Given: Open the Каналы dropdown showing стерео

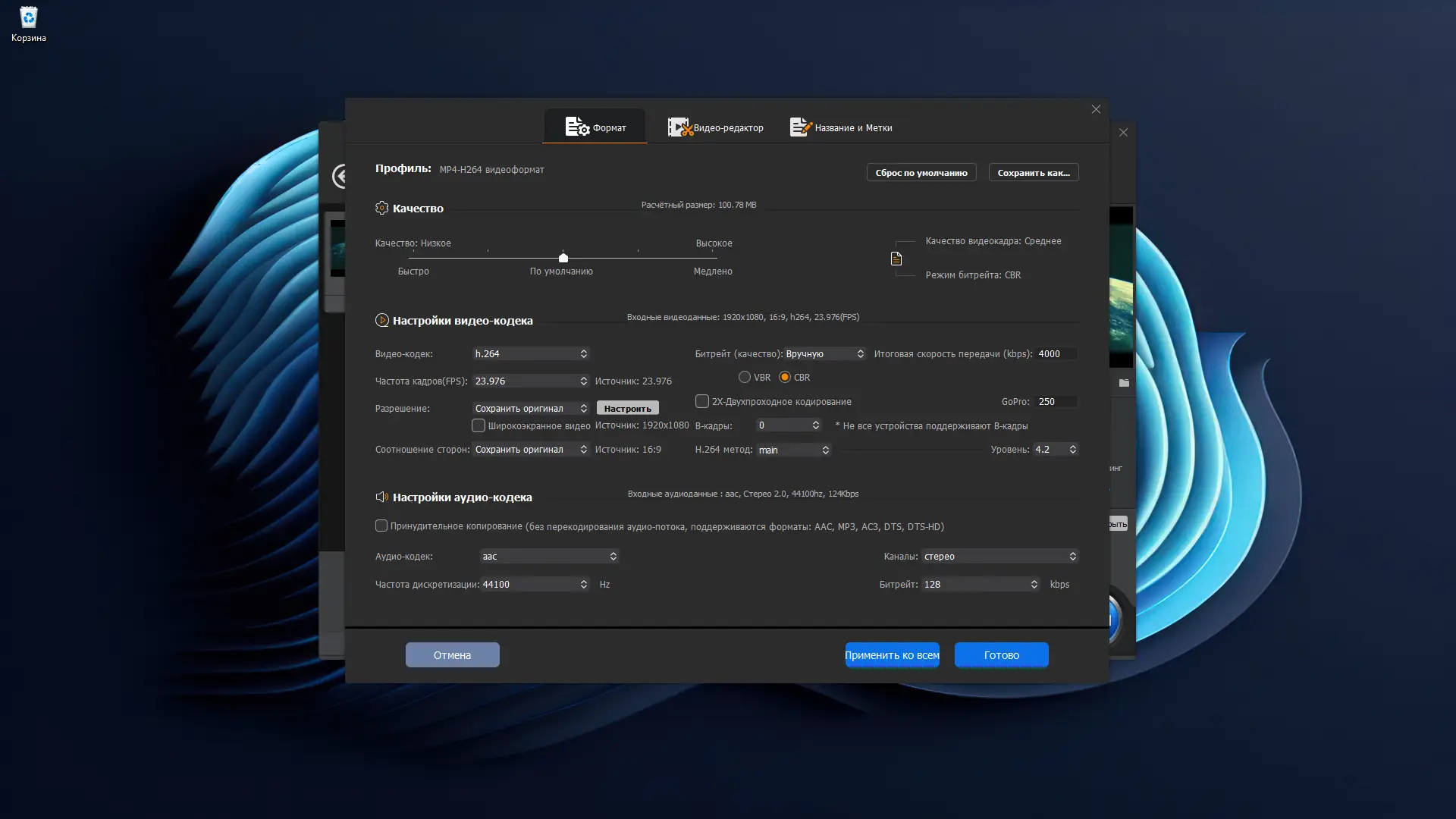Looking at the screenshot, I should tap(998, 556).
